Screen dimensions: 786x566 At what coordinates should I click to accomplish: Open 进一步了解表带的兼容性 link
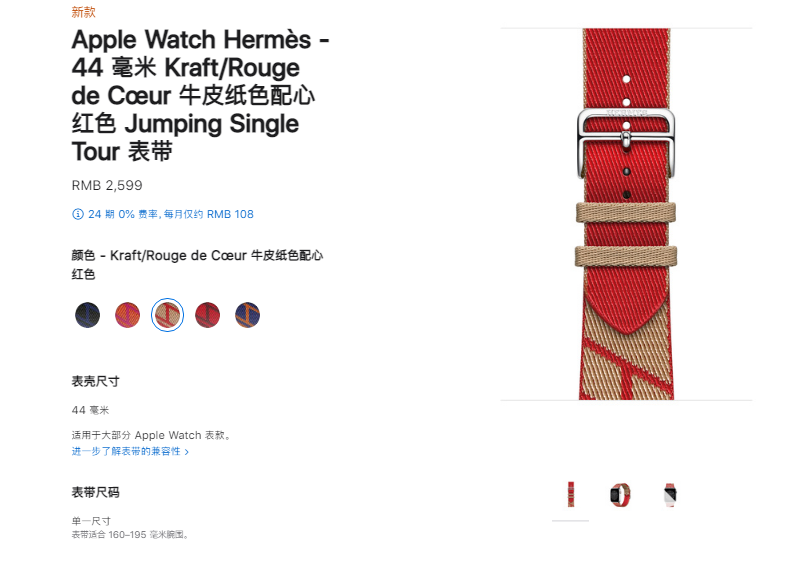pyautogui.click(x=126, y=451)
